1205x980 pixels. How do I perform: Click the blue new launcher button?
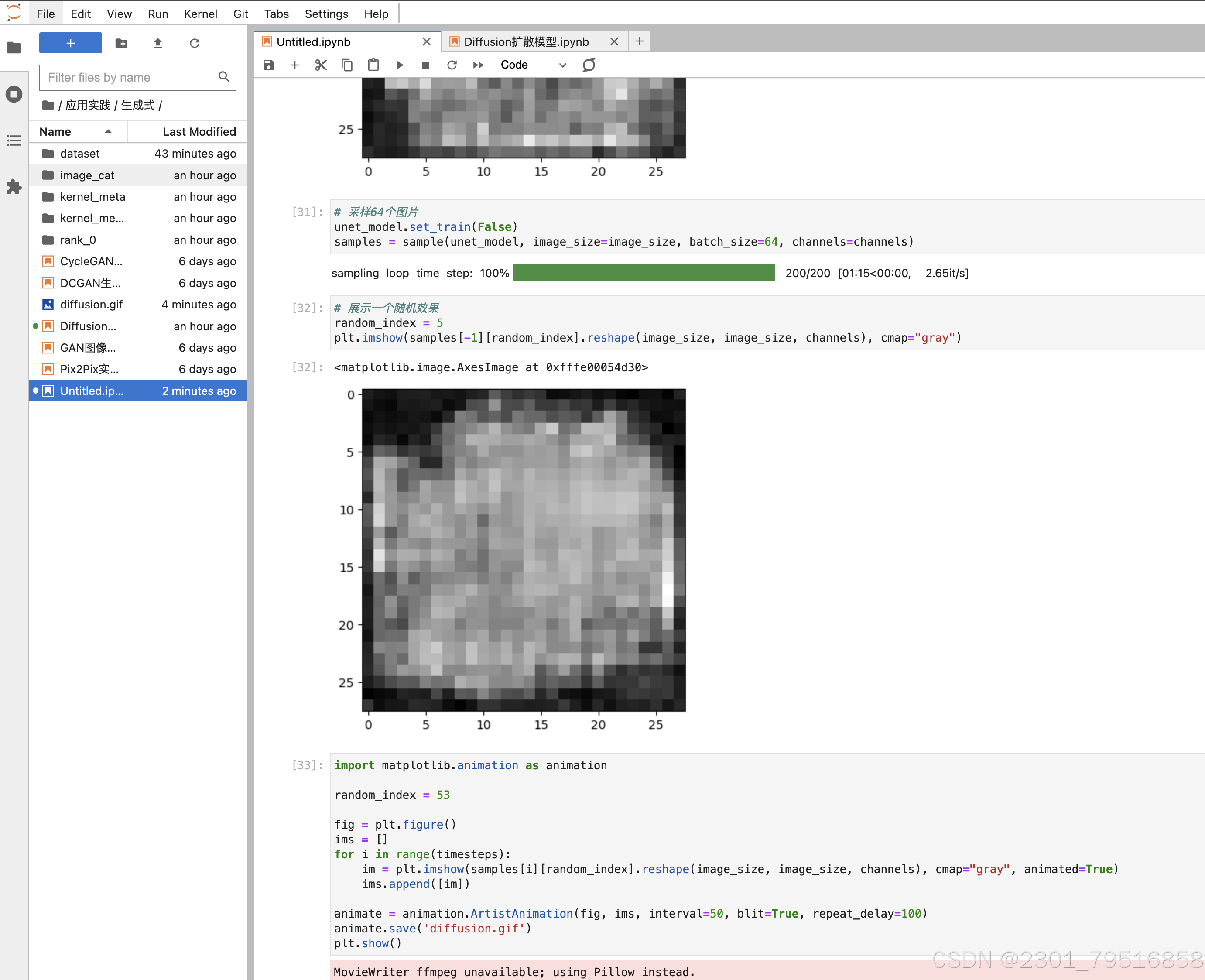click(x=71, y=43)
